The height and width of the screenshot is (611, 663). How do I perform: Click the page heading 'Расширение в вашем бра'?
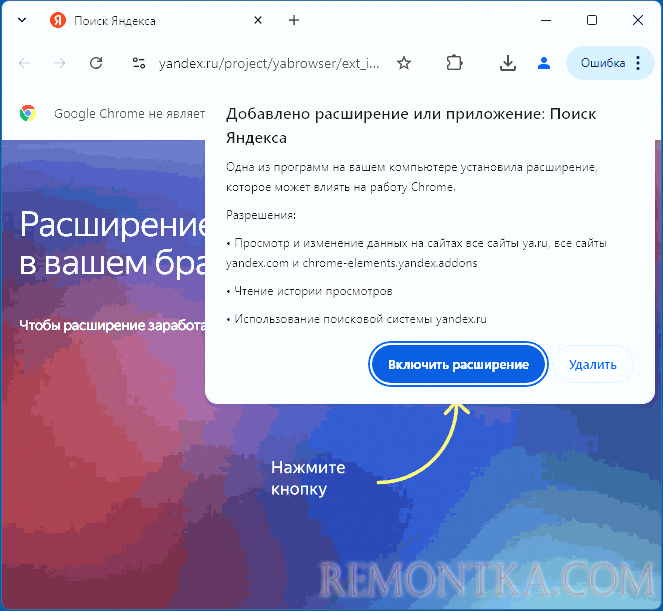[x=112, y=243]
